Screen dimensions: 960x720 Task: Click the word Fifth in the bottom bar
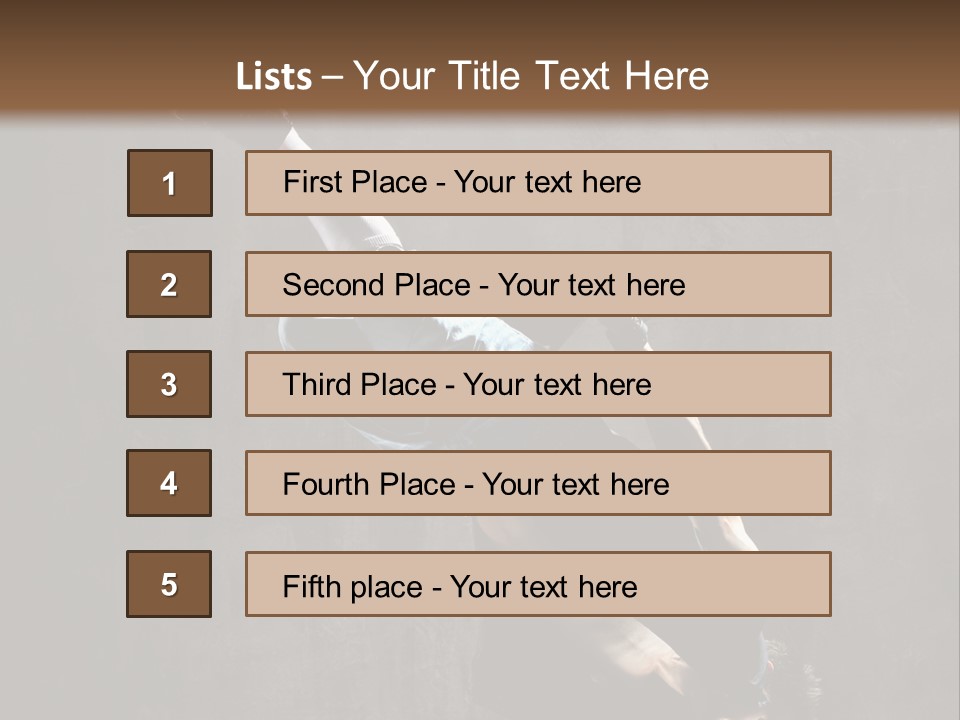[312, 586]
